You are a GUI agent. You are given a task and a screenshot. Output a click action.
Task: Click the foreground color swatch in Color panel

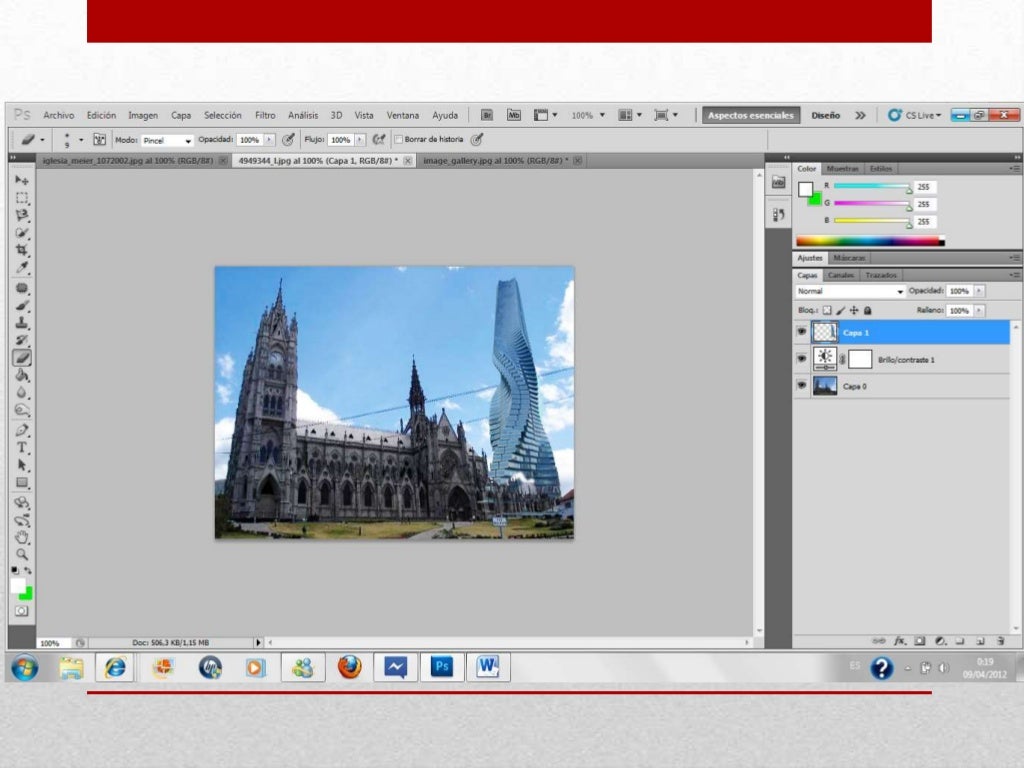click(x=805, y=189)
